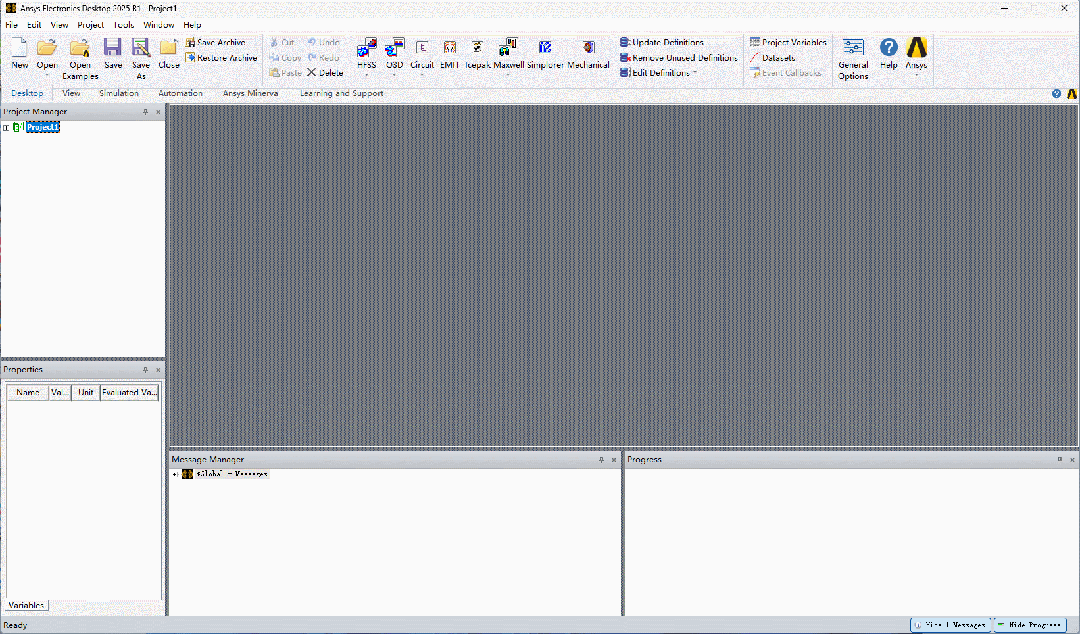The height and width of the screenshot is (634, 1080).
Task: Switch to Learning and Support tab
Action: [x=342, y=93]
